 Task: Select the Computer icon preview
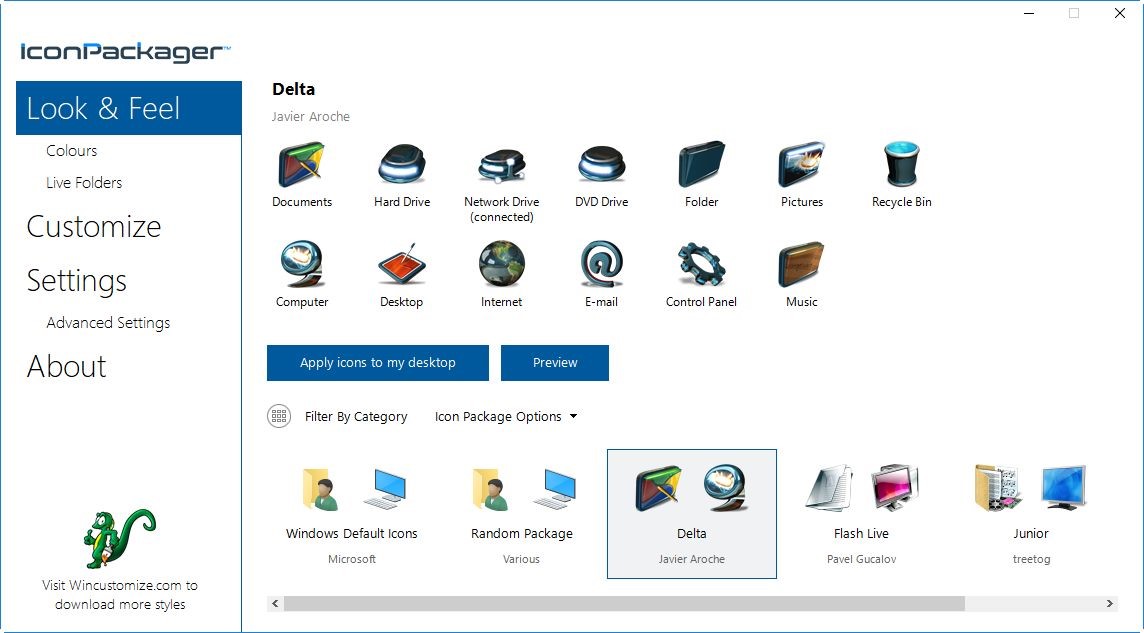[x=301, y=264]
